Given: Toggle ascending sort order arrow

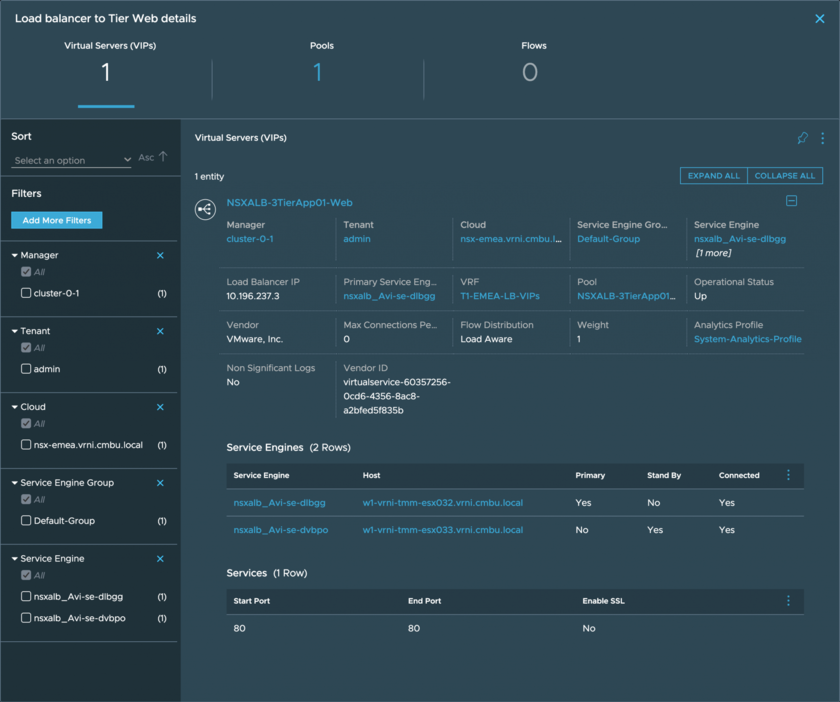Looking at the screenshot, I should click(163, 157).
